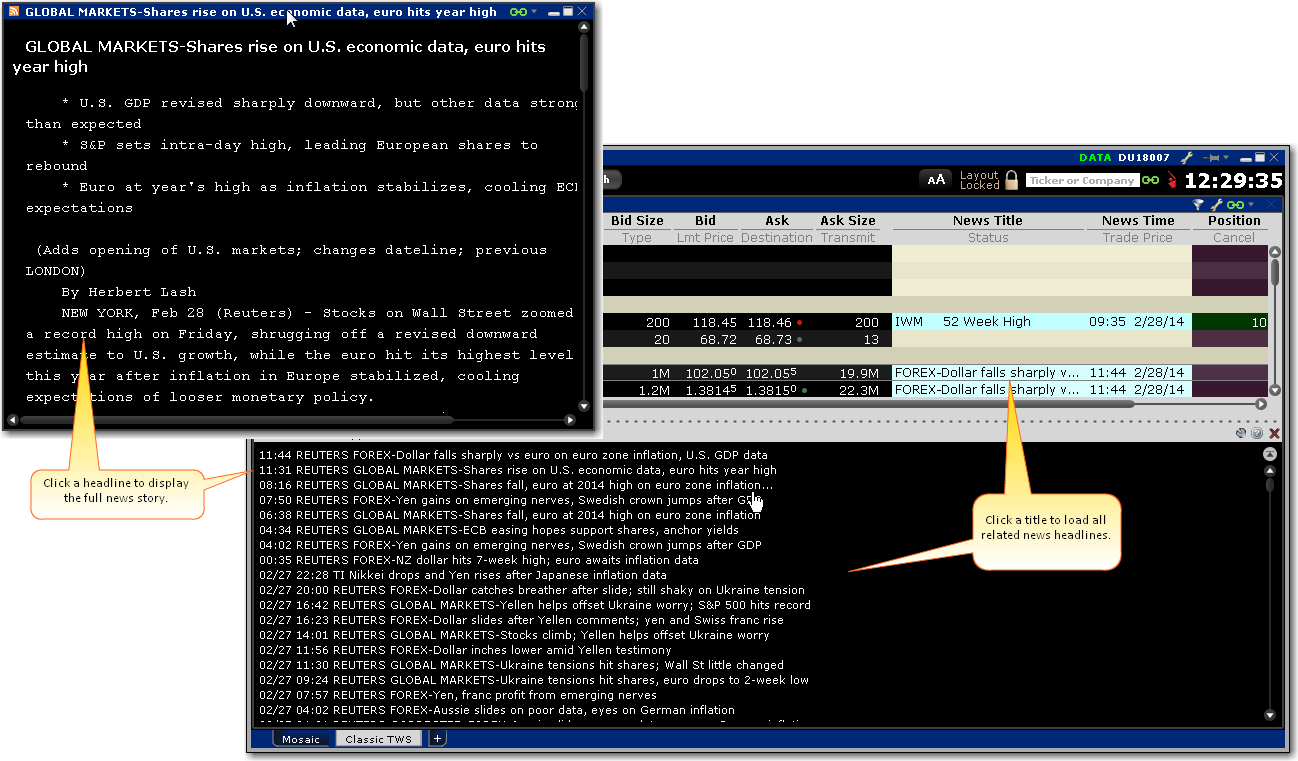This screenshot has height=761, width=1298.
Task: Click down arrow of news story vertical scrollbar
Action: [584, 406]
